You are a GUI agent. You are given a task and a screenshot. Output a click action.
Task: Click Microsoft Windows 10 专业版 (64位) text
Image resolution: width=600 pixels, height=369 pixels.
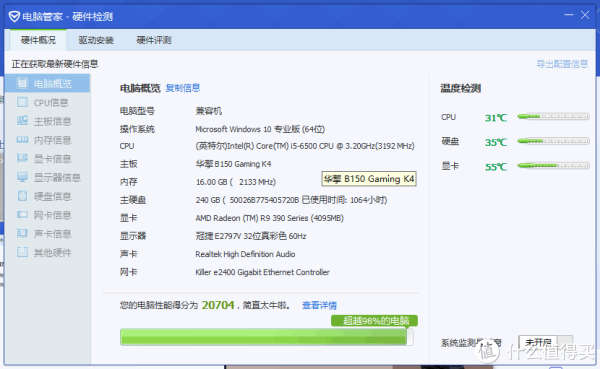260,129
